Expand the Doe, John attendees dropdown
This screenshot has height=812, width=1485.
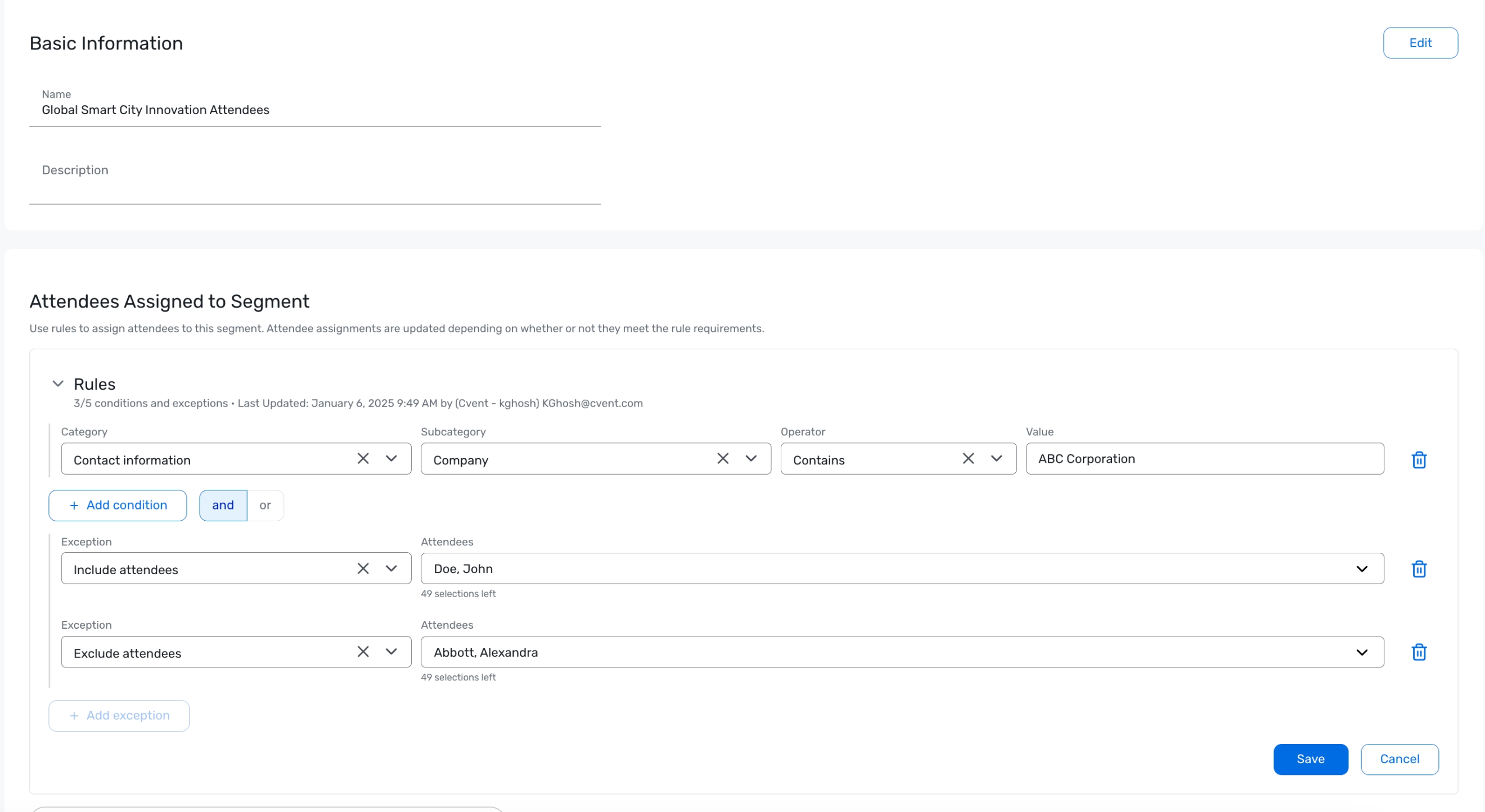pos(1362,569)
